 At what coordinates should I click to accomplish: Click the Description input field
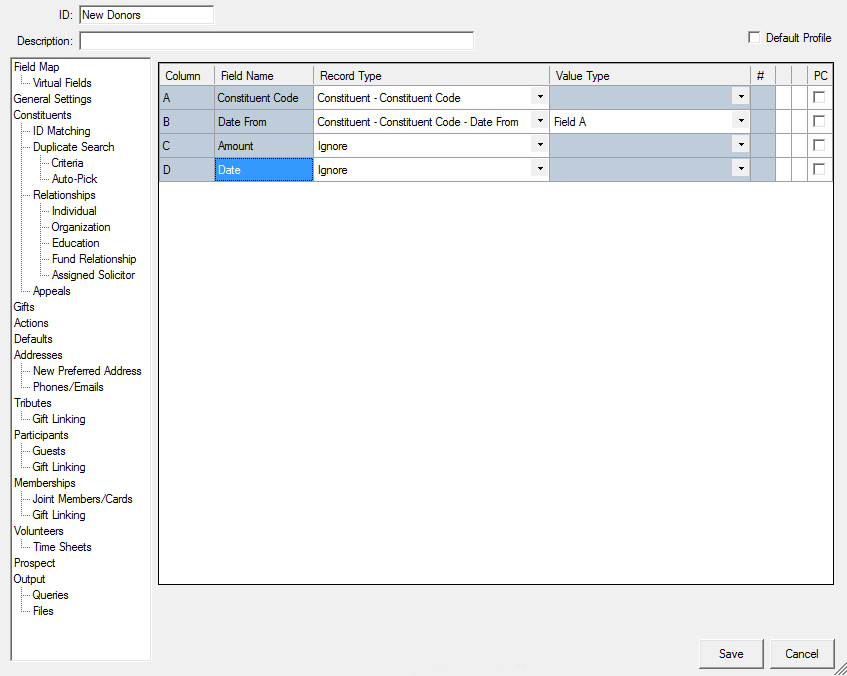(x=277, y=41)
